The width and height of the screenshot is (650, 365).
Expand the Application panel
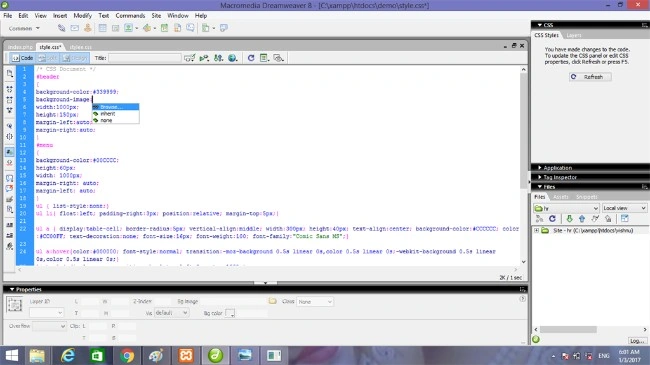tap(557, 168)
